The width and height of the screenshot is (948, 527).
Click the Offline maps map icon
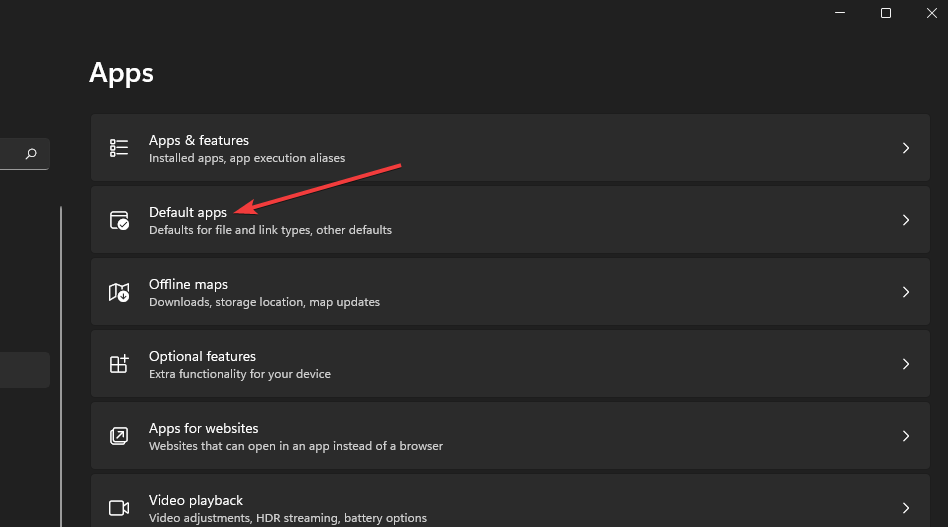click(119, 292)
